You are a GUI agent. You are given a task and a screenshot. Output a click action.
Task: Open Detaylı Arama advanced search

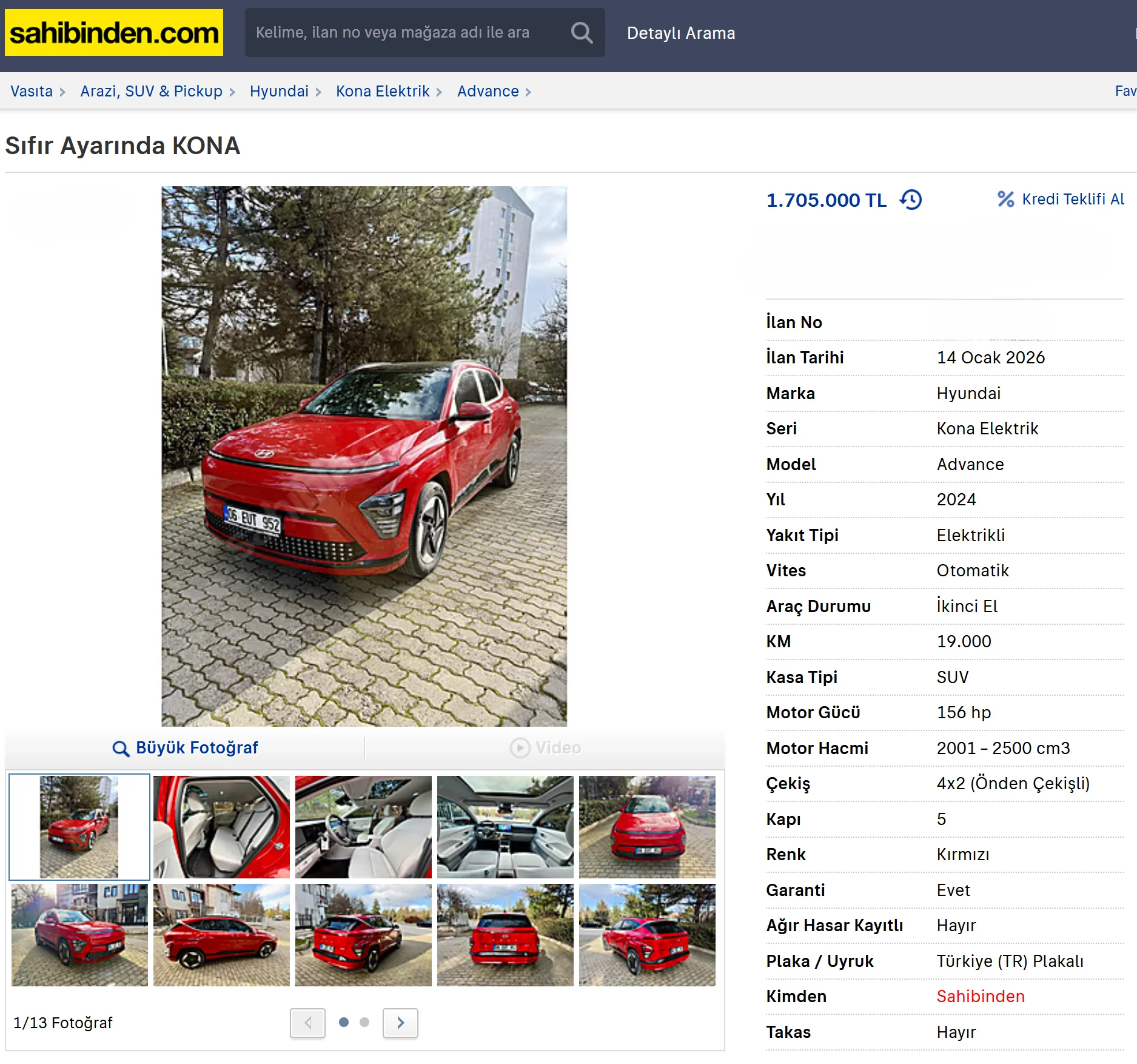pos(681,33)
